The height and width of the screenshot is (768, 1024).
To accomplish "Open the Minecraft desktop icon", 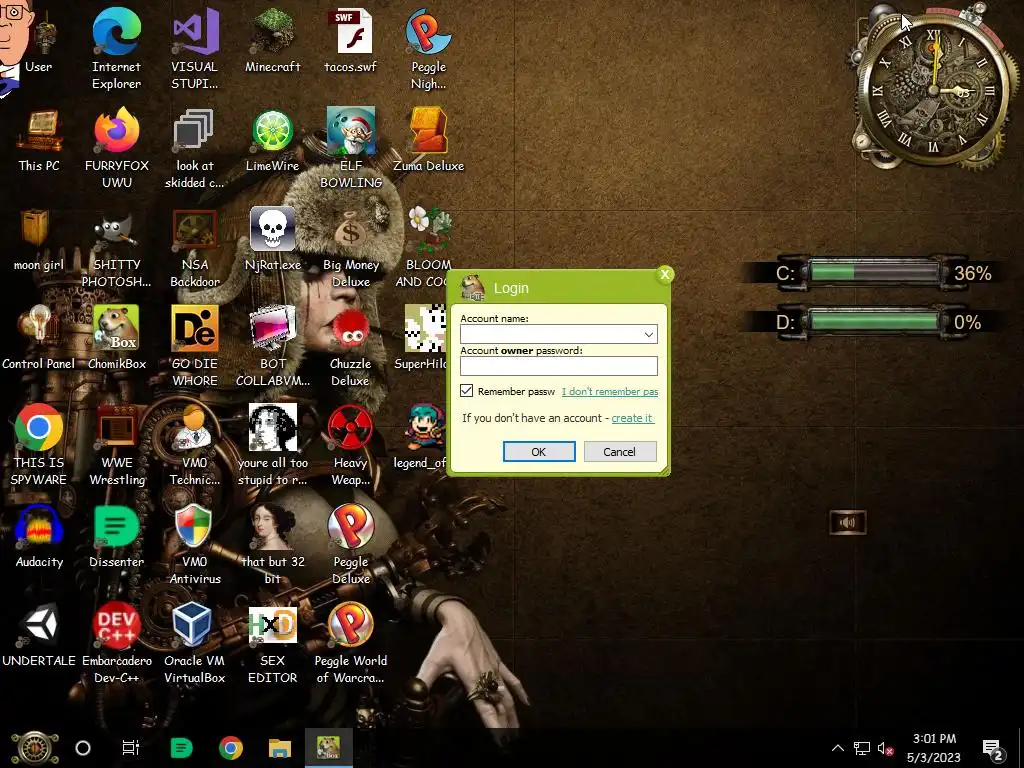I will [x=272, y=39].
